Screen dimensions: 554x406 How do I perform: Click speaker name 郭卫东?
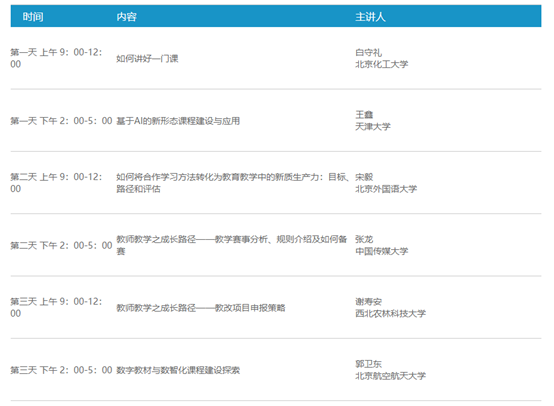(x=369, y=364)
